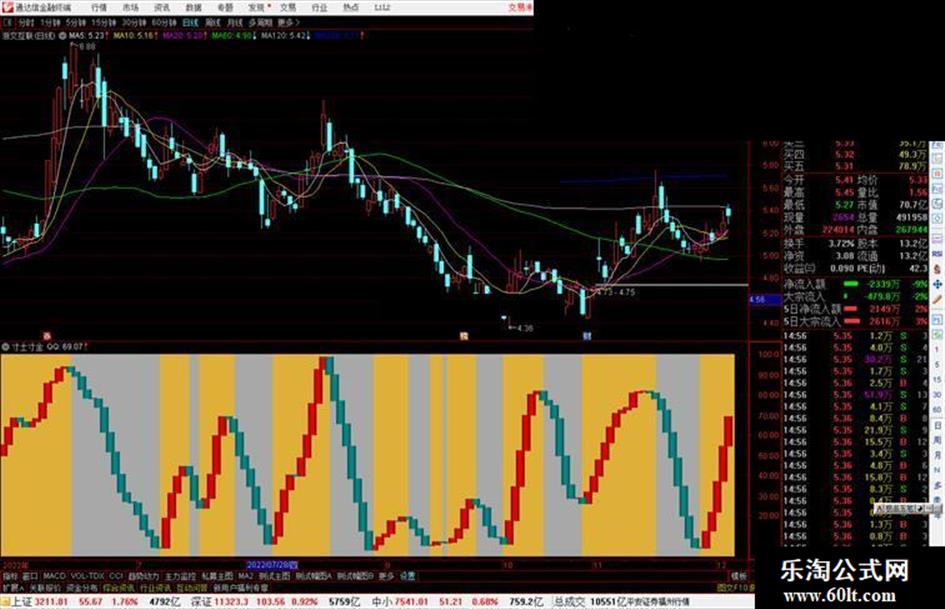Viewport: 945px width, 609px height.
Task: Click the 净流入额 row in quote panel
Action: click(855, 284)
